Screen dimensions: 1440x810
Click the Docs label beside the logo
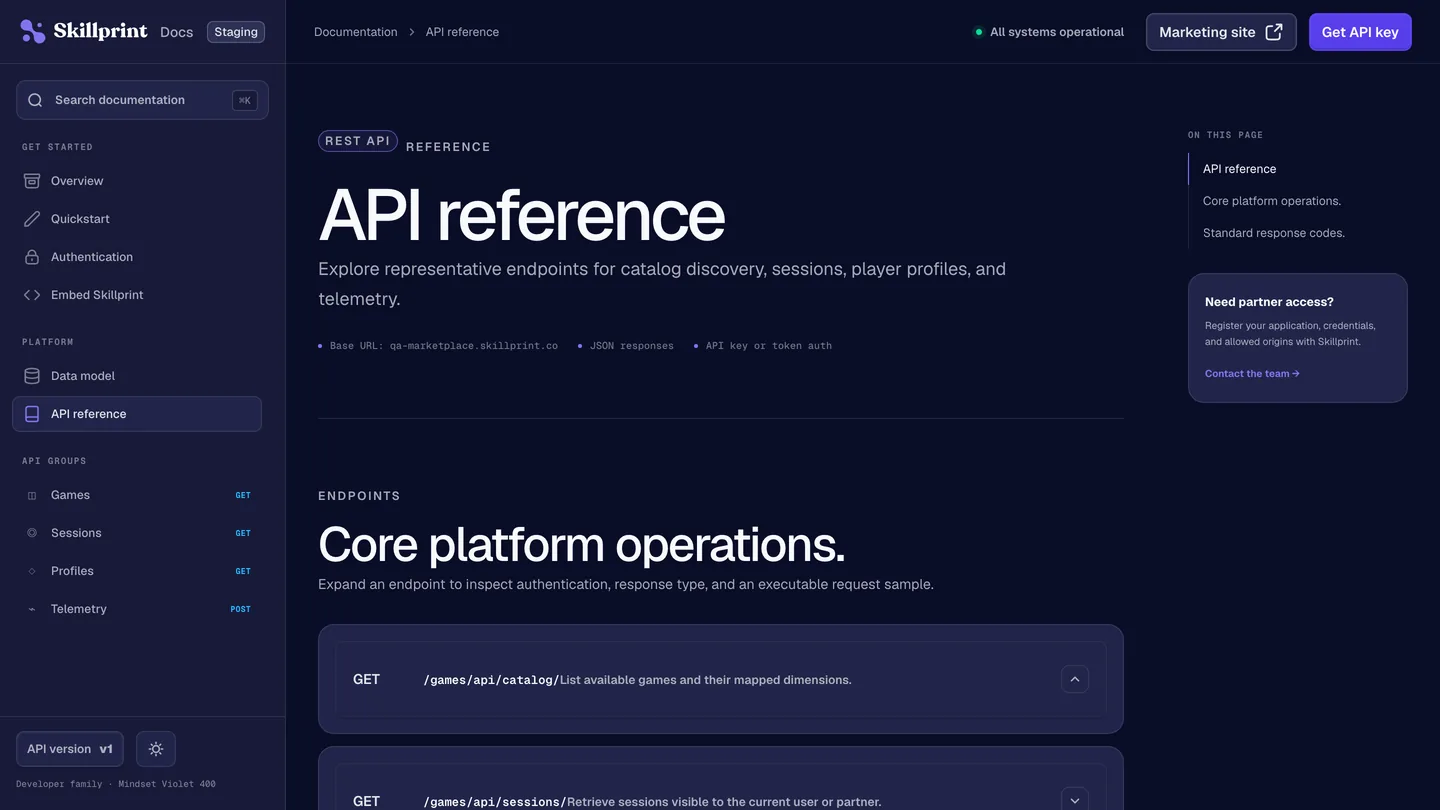[176, 32]
